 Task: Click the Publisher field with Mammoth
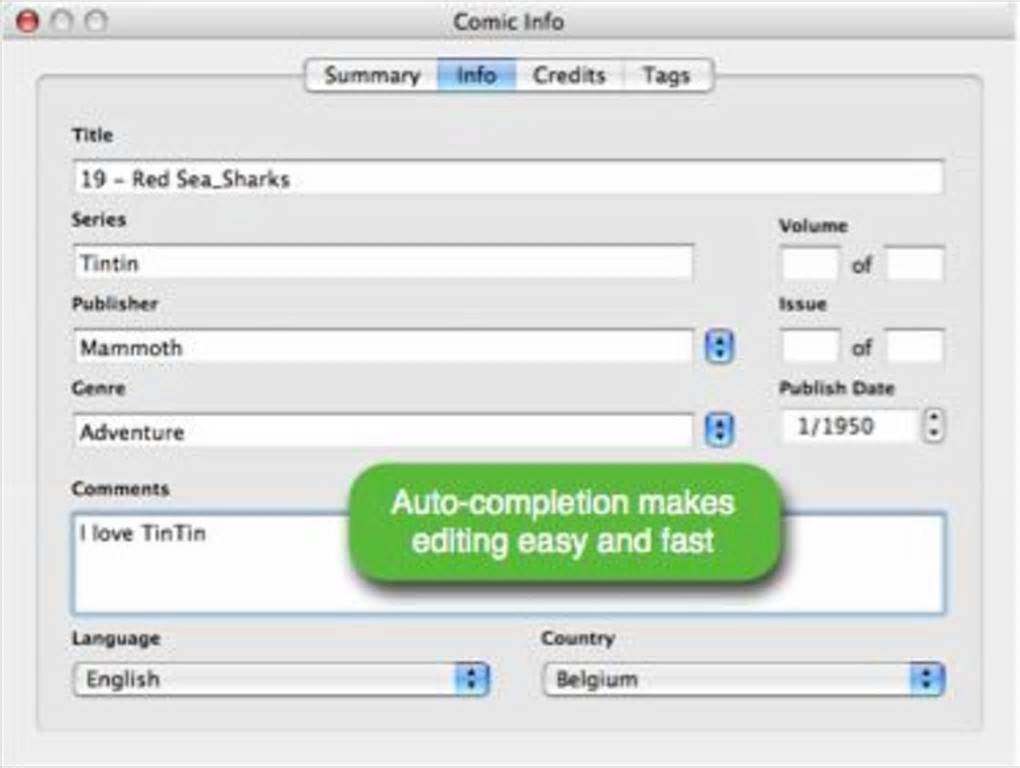point(383,347)
